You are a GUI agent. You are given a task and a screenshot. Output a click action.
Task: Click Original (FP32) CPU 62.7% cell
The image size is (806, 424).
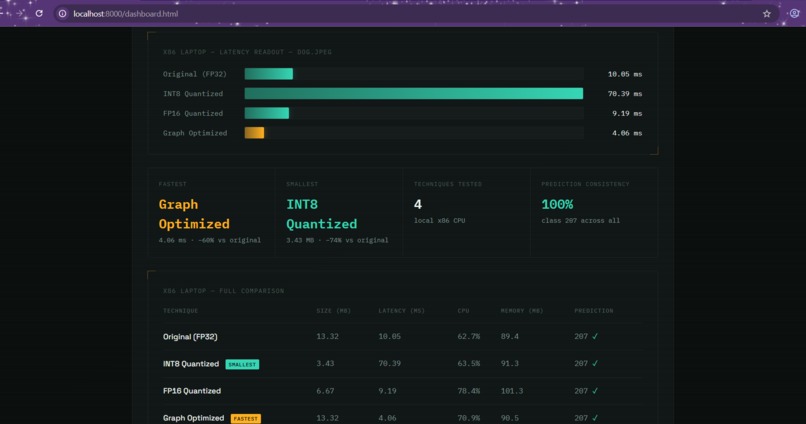[468, 337]
